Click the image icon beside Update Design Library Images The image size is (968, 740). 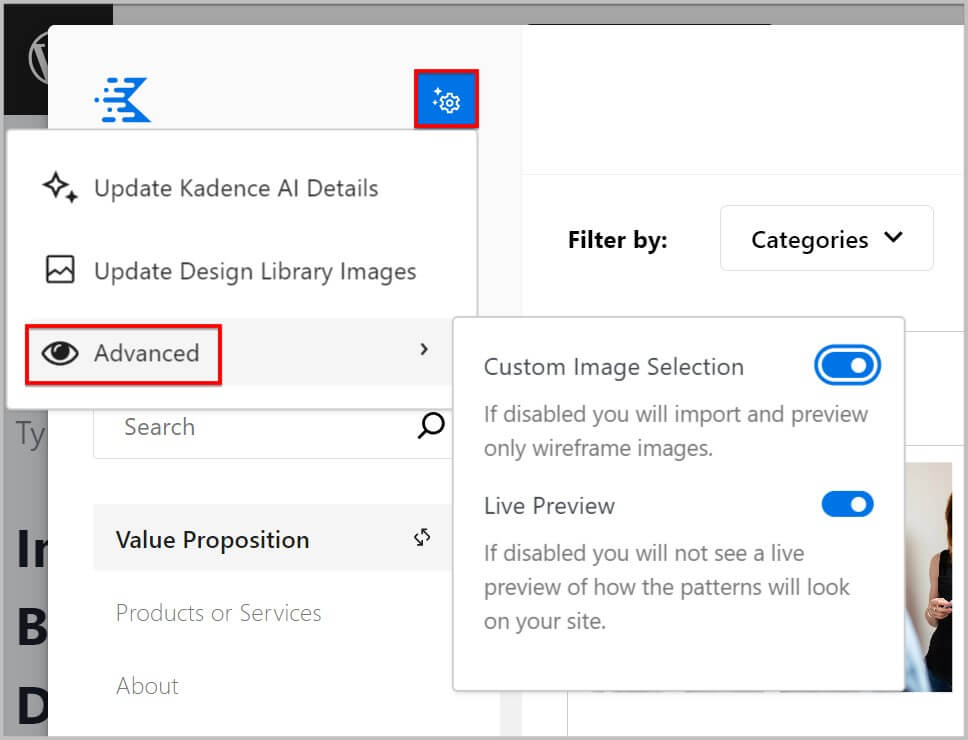(x=60, y=271)
